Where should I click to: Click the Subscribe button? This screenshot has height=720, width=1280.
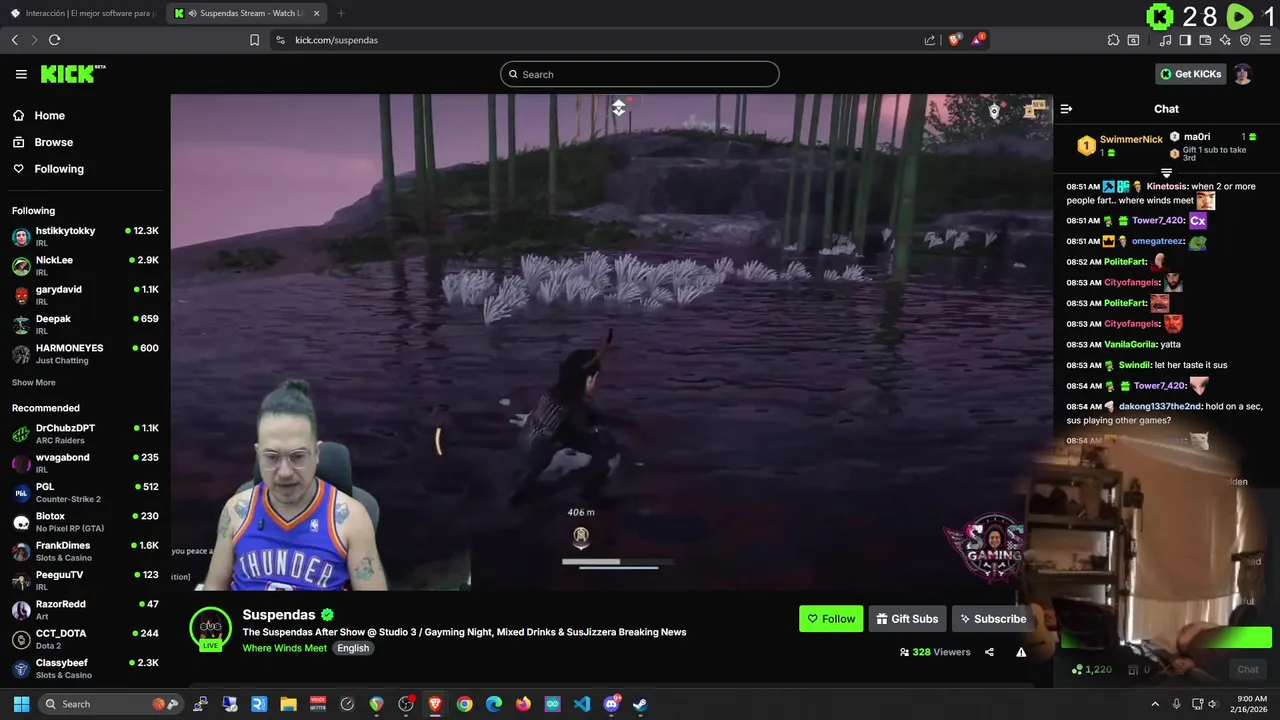pyautogui.click(x=992, y=619)
